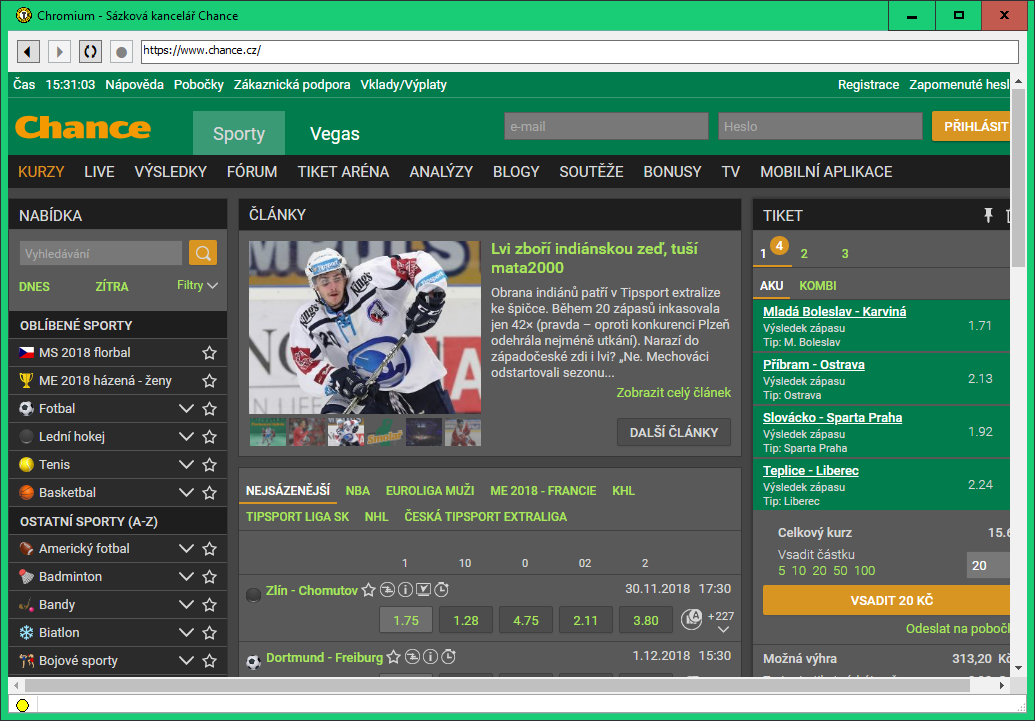The width and height of the screenshot is (1035, 721).
Task: Open the LIVE menu item
Action: (x=99, y=172)
